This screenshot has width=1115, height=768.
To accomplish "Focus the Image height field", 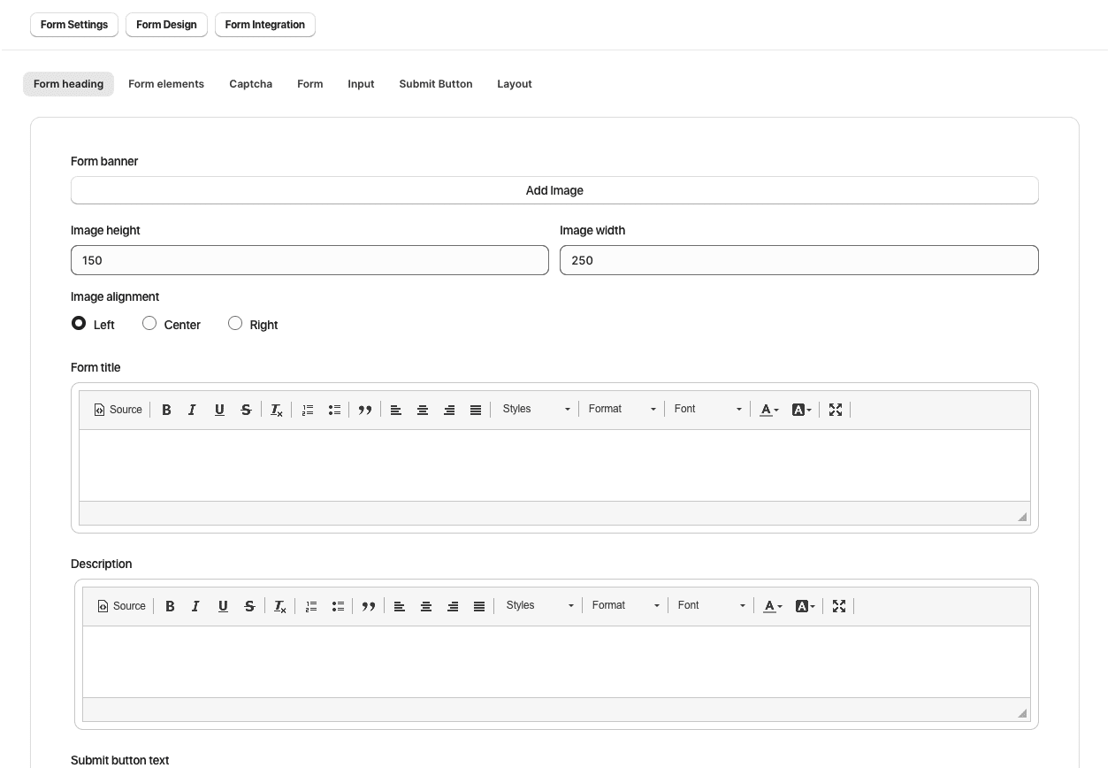I will (309, 260).
